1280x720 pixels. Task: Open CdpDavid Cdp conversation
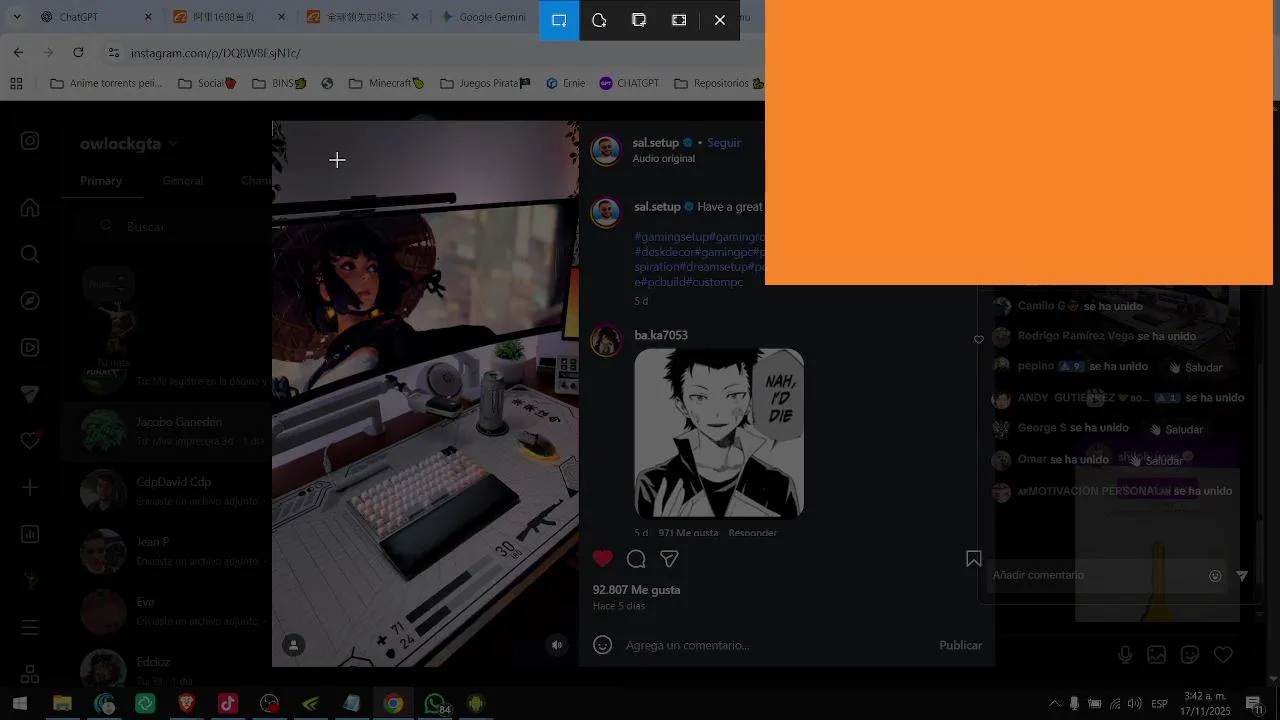167,491
